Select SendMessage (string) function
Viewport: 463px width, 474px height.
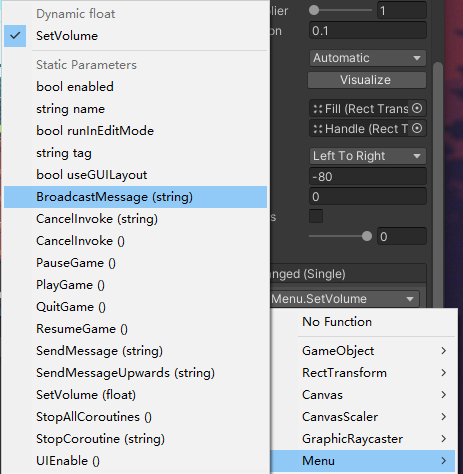pyautogui.click(x=135, y=351)
